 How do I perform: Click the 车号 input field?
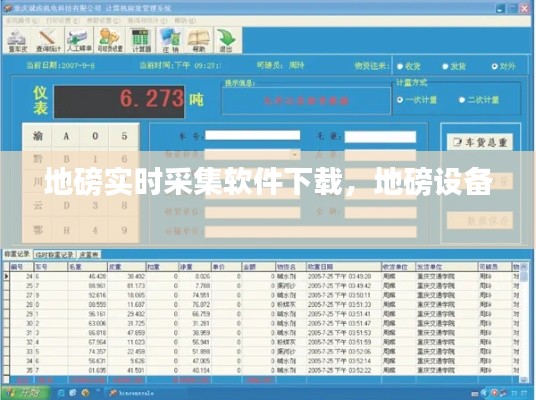(253, 135)
